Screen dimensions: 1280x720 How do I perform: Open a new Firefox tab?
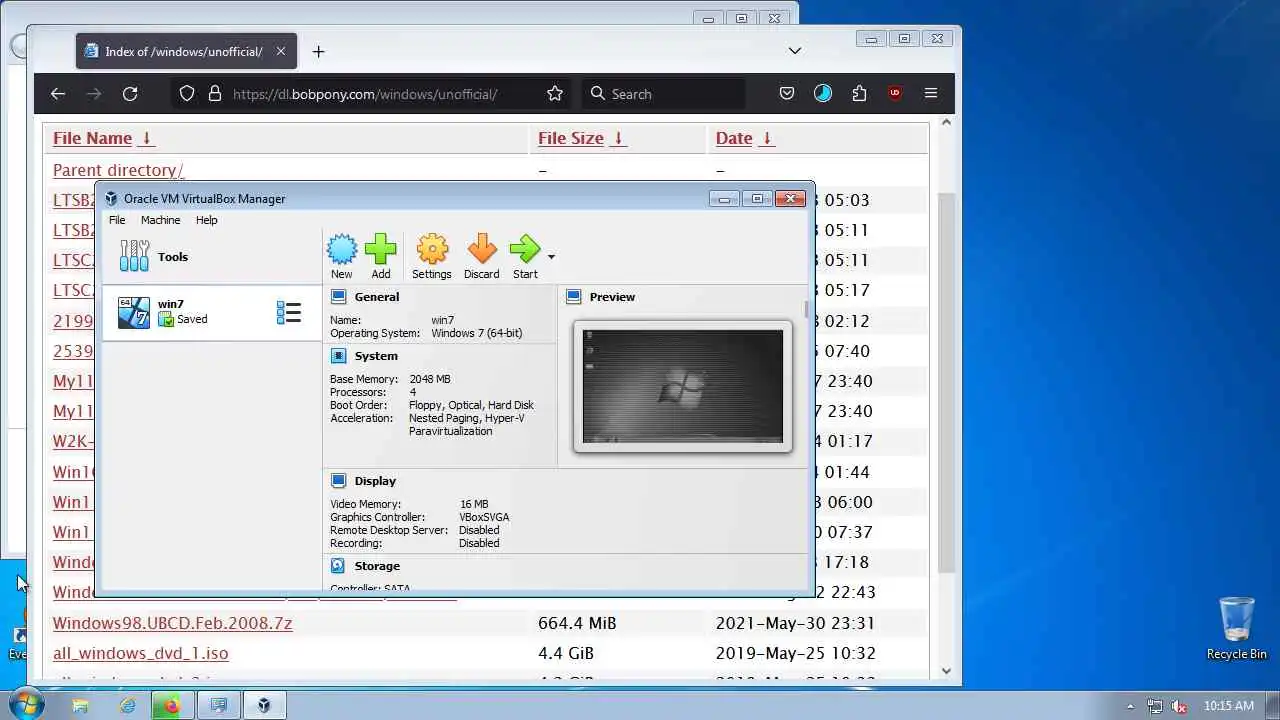coord(318,52)
